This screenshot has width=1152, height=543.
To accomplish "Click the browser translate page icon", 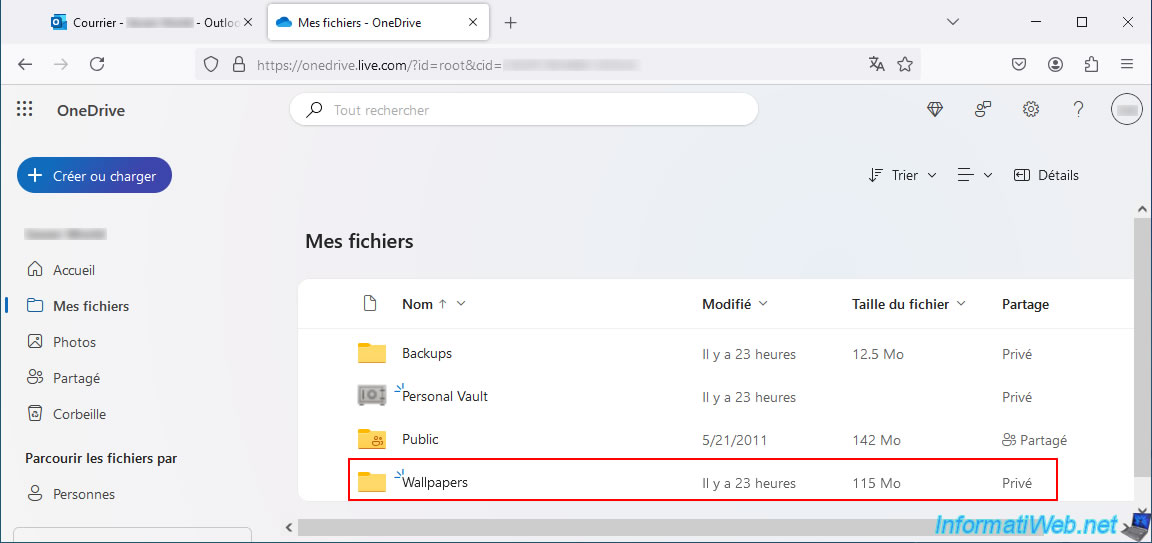I will pyautogui.click(x=876, y=64).
